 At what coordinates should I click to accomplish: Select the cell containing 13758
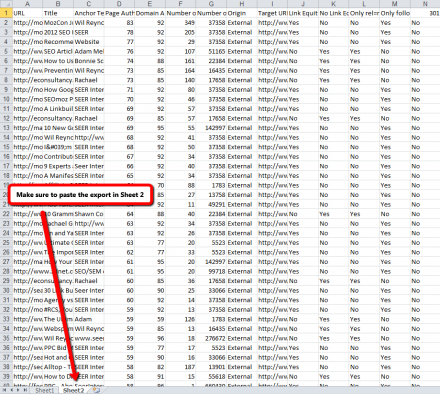pyautogui.click(x=211, y=195)
